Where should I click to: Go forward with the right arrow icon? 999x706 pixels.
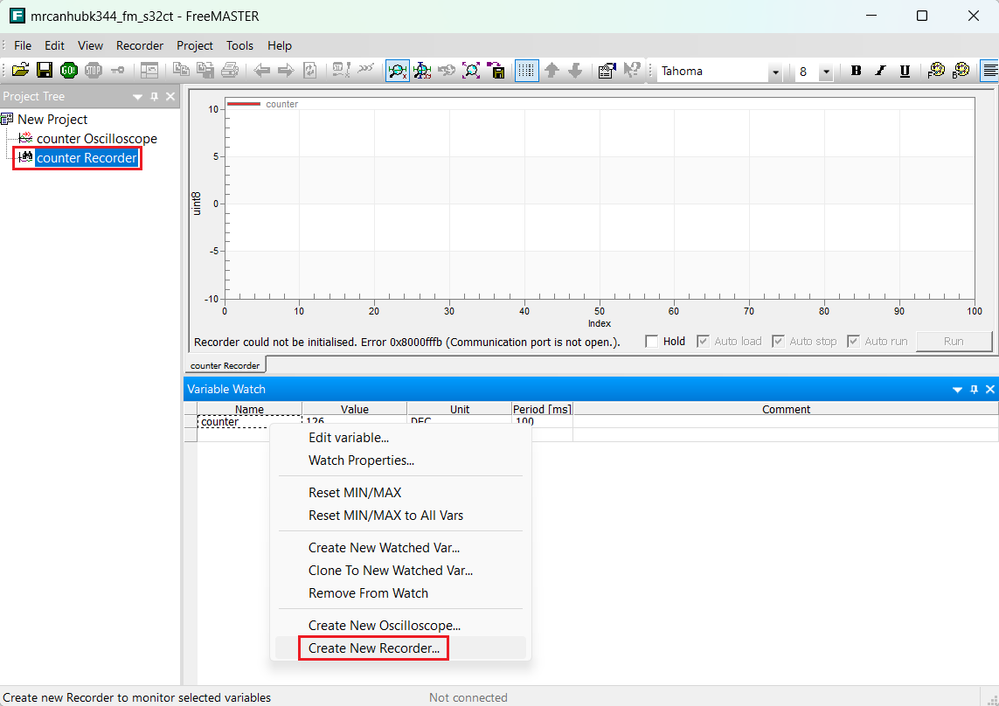coord(286,70)
